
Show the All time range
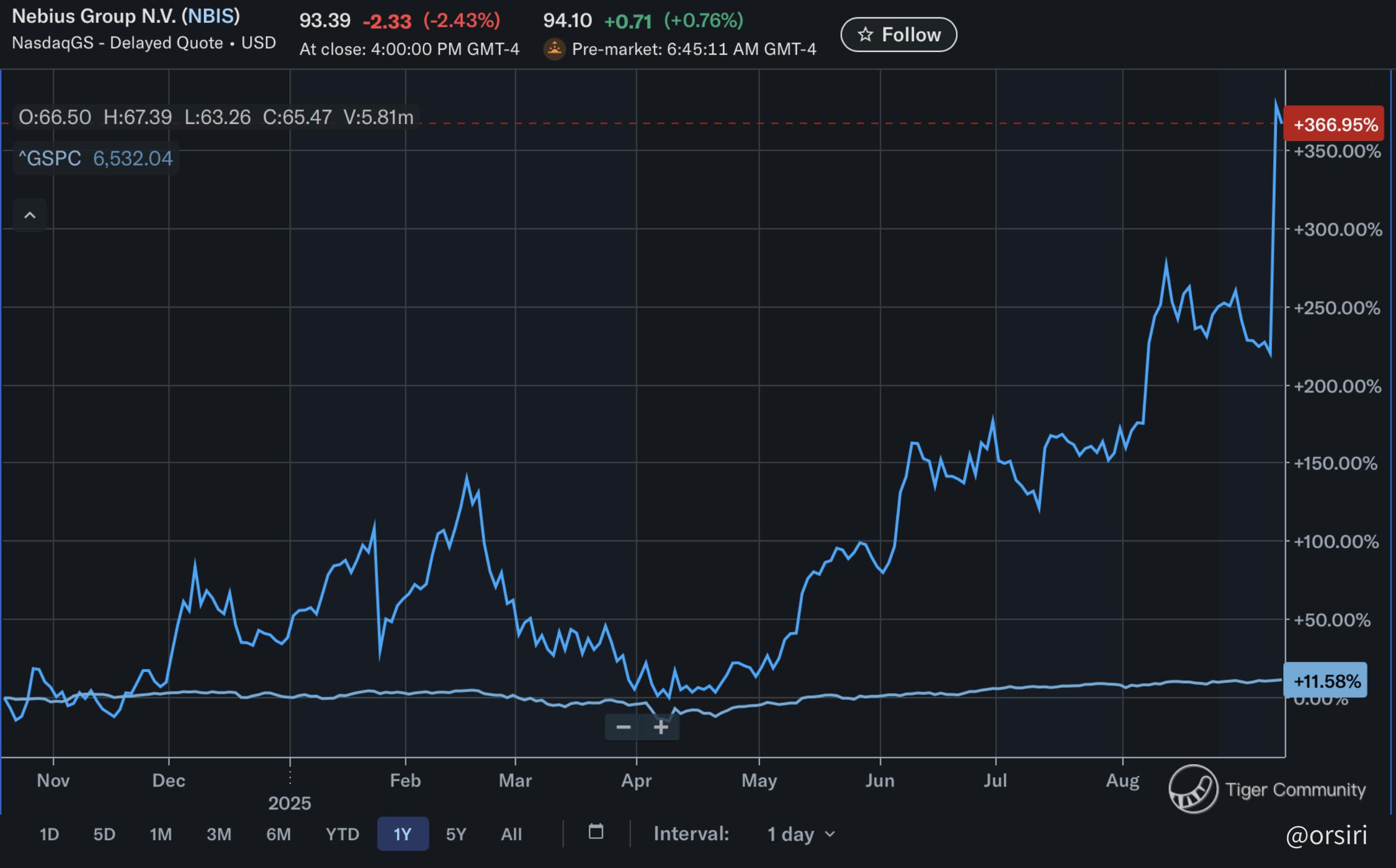pos(511,834)
